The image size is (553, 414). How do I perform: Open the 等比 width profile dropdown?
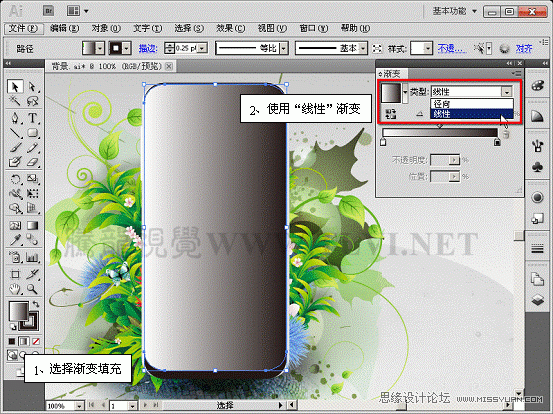tap(284, 48)
